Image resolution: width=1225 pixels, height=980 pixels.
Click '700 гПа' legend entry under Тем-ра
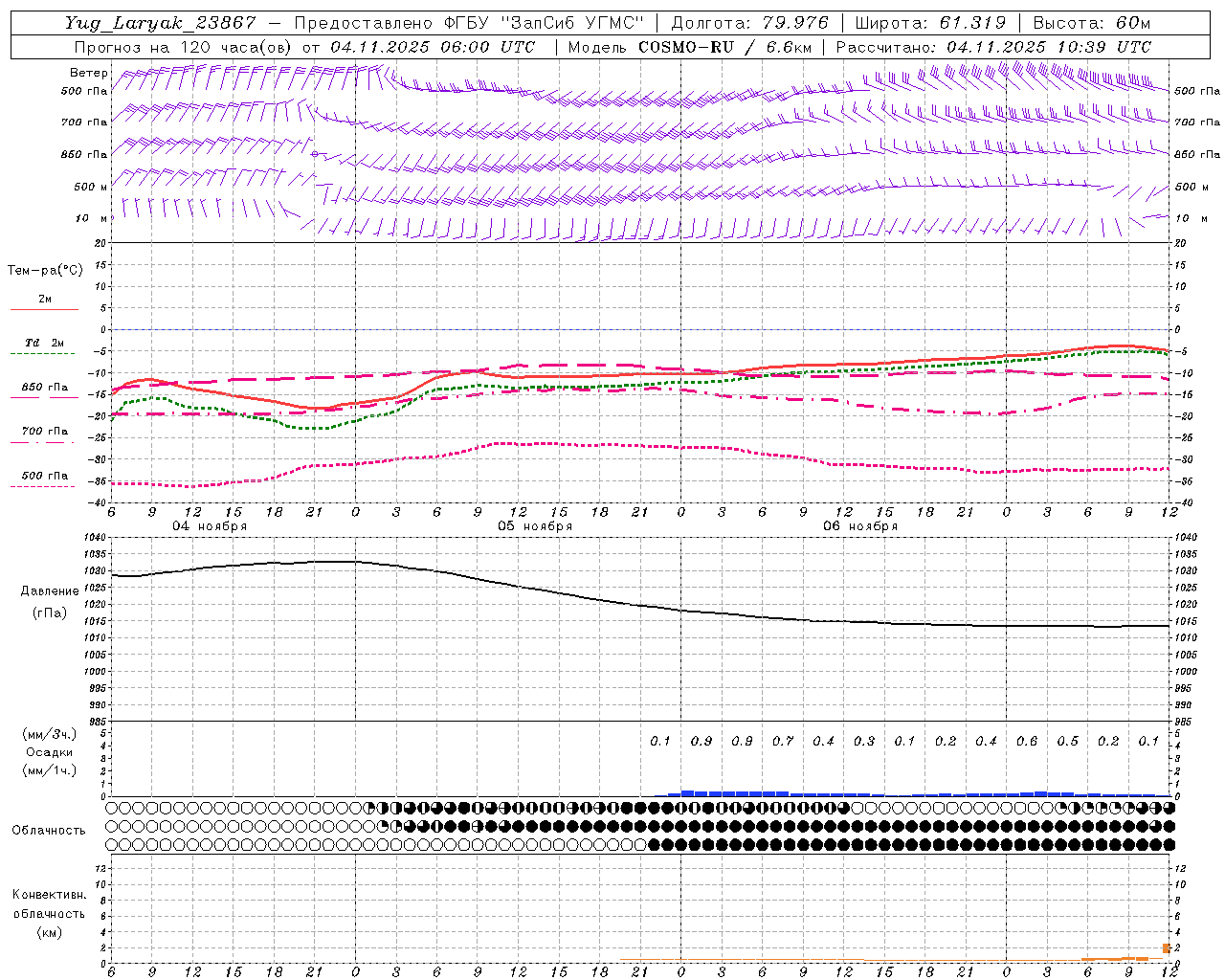[44, 432]
